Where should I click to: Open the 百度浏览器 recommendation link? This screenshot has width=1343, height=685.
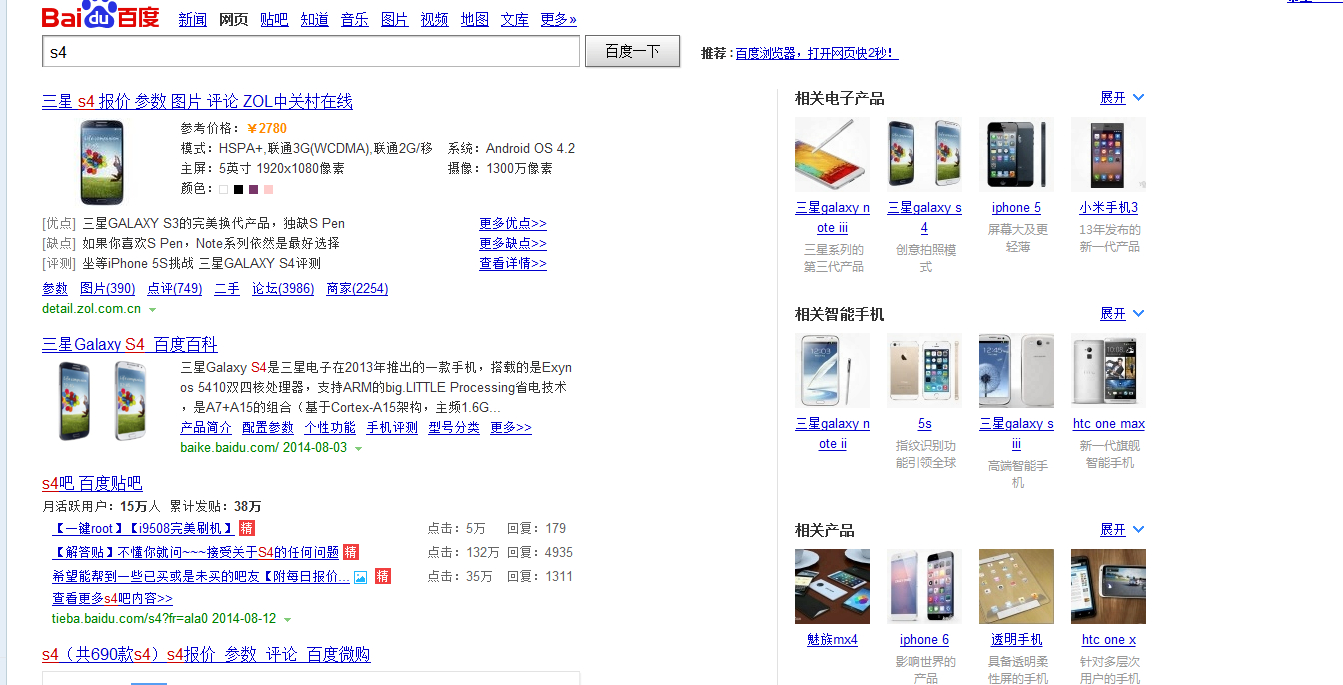point(817,53)
